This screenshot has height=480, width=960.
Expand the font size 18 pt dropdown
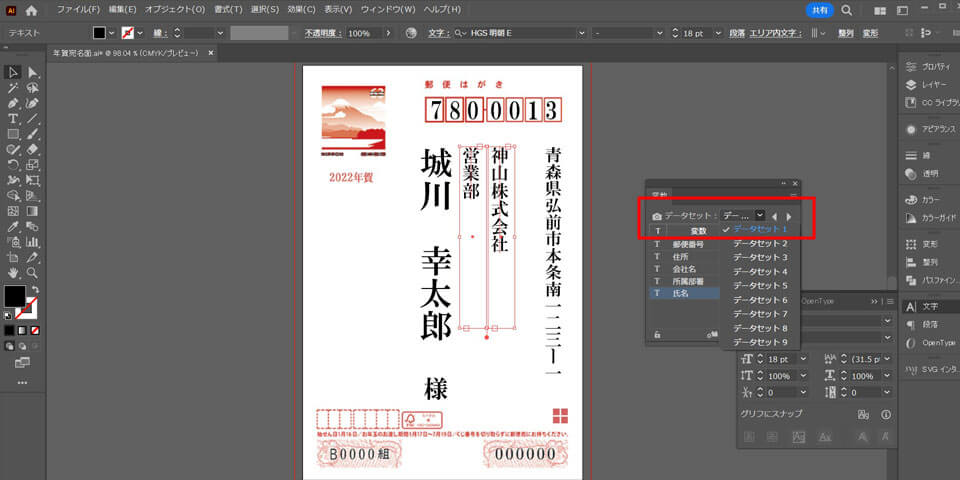coord(716,33)
